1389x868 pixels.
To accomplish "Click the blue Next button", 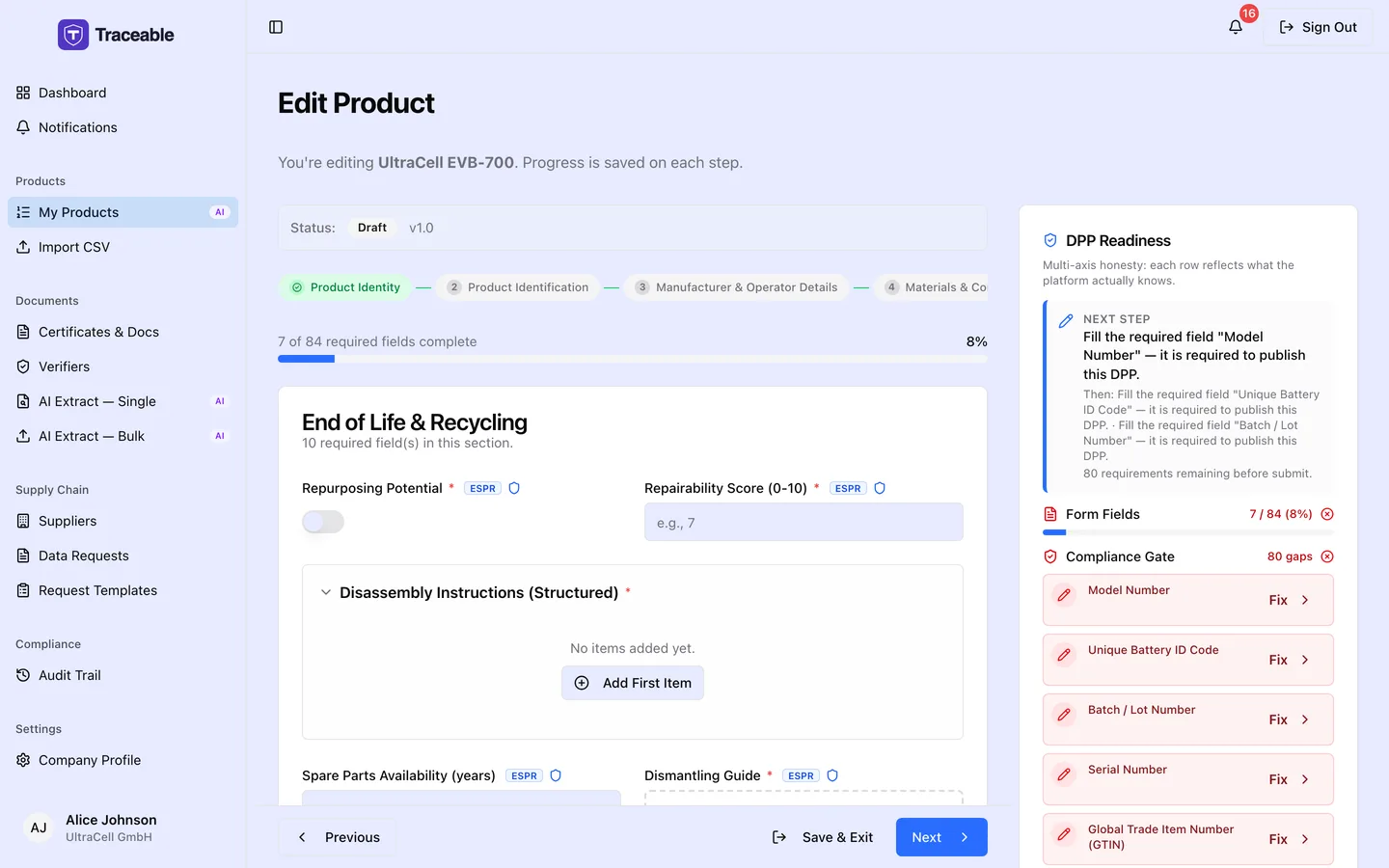I will coord(941,837).
